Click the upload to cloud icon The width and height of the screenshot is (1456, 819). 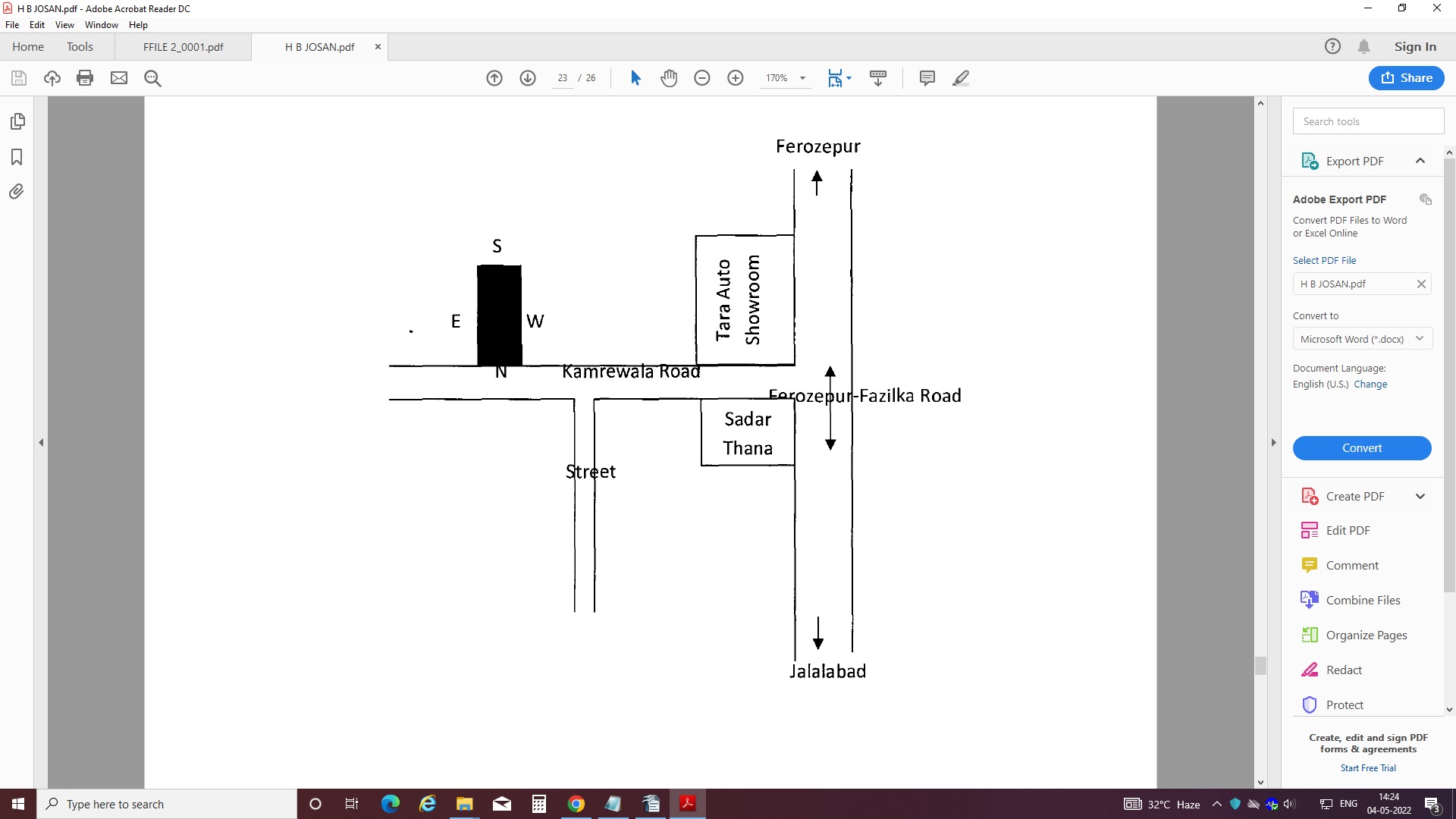52,78
